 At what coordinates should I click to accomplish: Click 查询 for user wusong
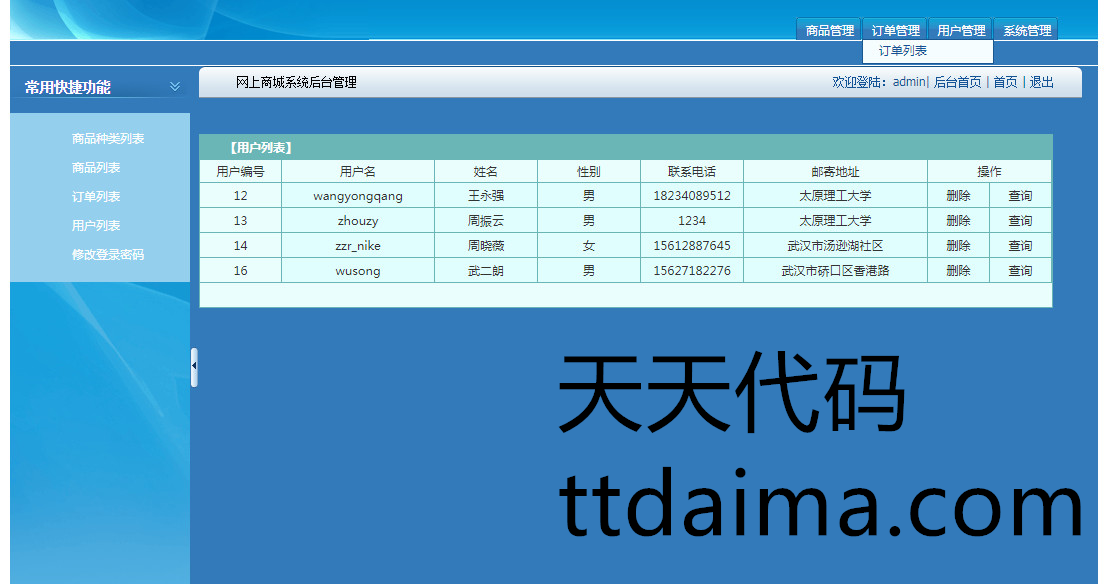coord(1020,271)
